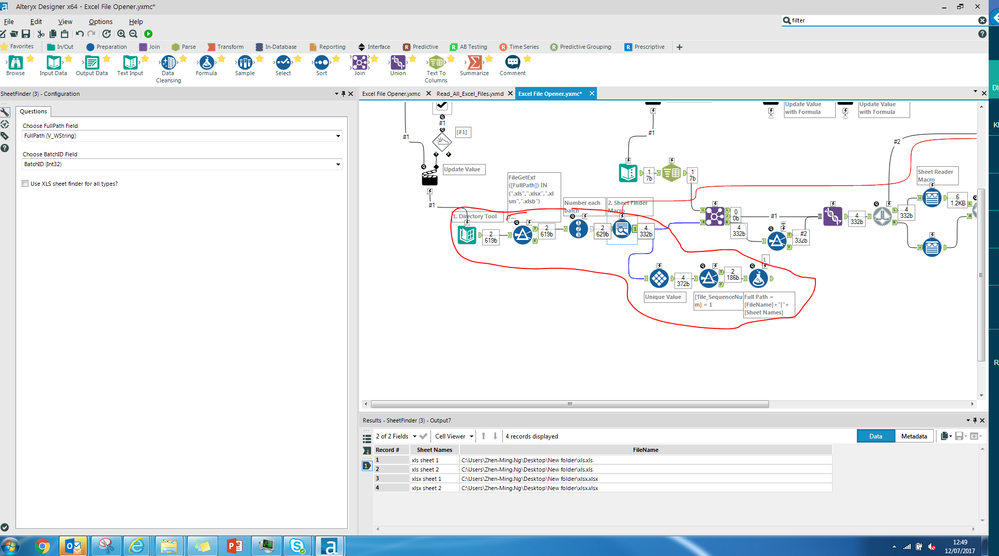Viewport: 999px width, 556px height.
Task: Select the Select tool in the palette
Action: (x=283, y=65)
